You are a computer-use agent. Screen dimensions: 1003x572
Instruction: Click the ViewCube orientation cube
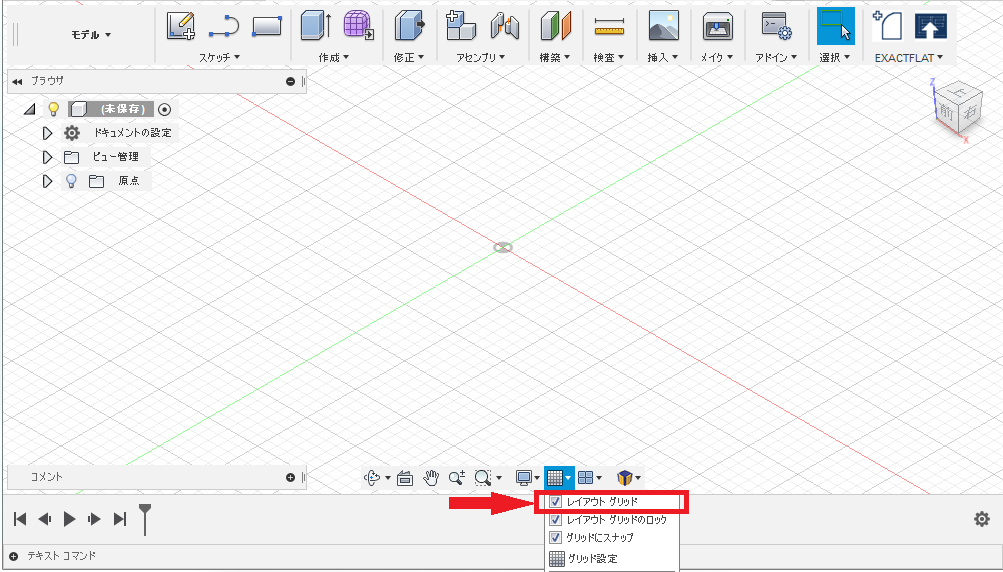tap(956, 106)
